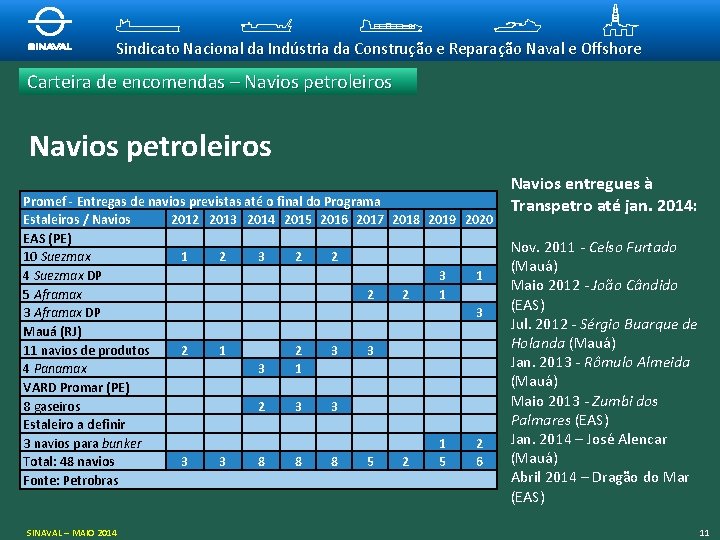Click the 11 navios de produtos 2016 cell
720x540 pixels.
tap(334, 350)
